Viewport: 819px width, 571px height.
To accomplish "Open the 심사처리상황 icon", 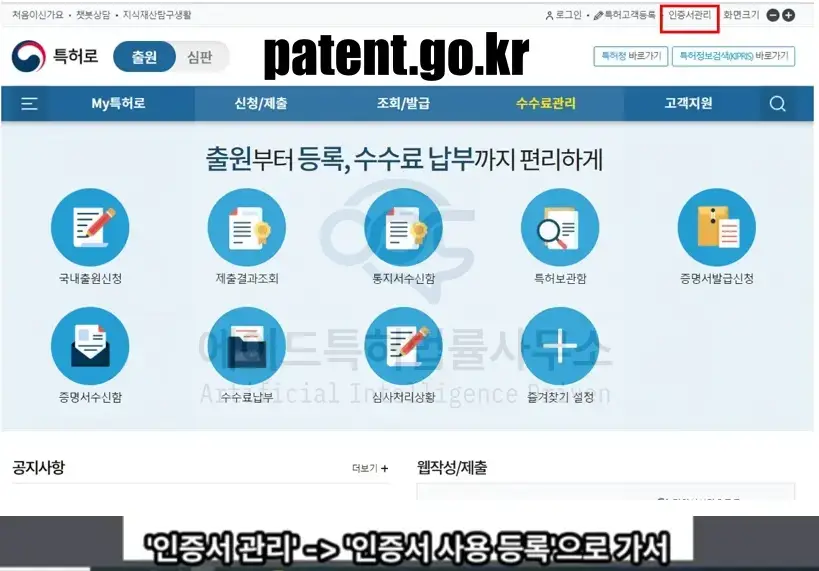I will pos(403,346).
